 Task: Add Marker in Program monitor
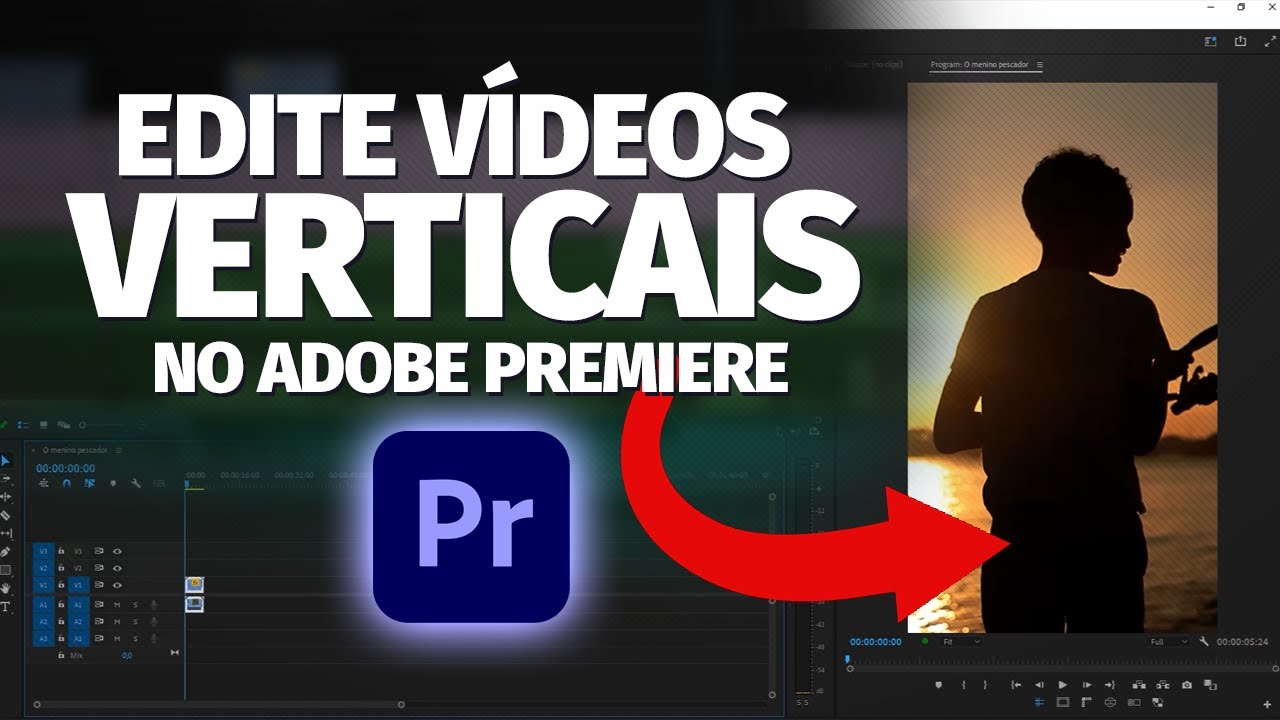click(939, 684)
